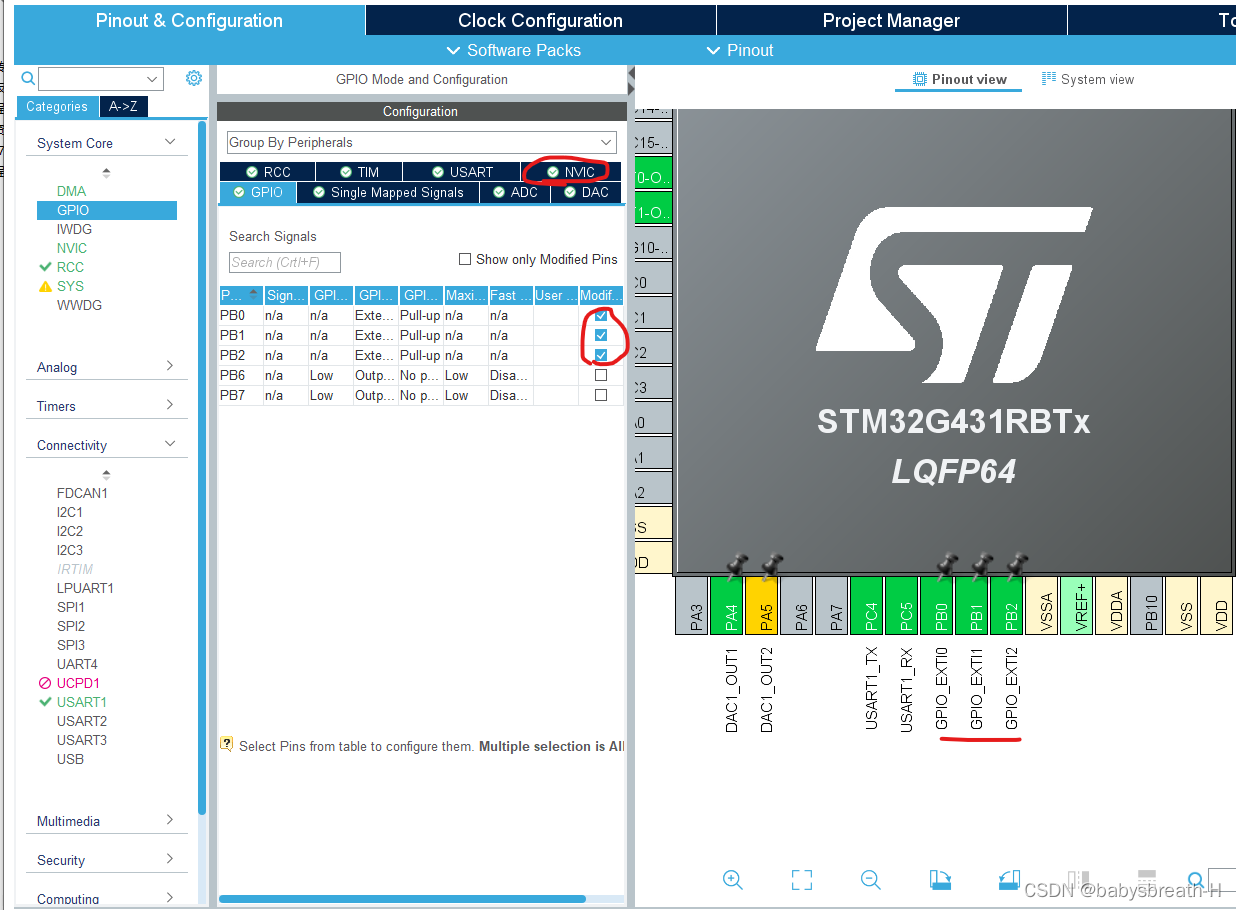The image size is (1236, 910).
Task: Click the green checkmark beside USART1 in tree
Action: [45, 702]
